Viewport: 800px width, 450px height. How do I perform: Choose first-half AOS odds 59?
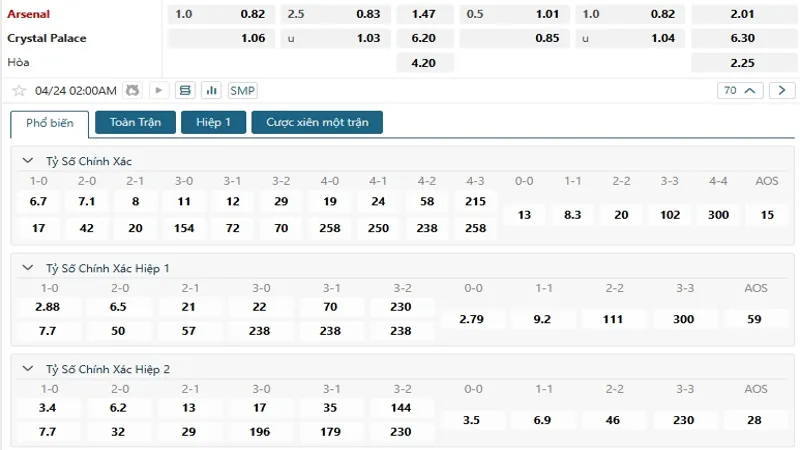click(x=756, y=319)
